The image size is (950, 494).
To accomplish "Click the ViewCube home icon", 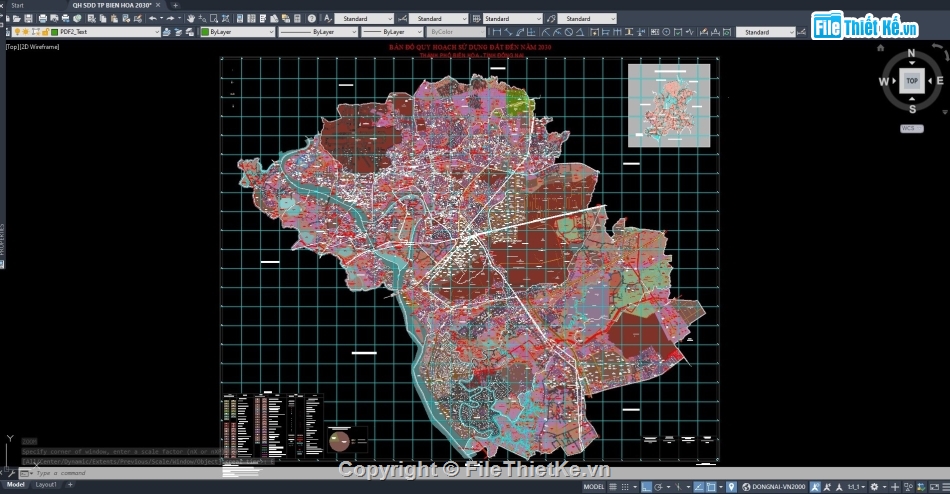I will [x=880, y=48].
